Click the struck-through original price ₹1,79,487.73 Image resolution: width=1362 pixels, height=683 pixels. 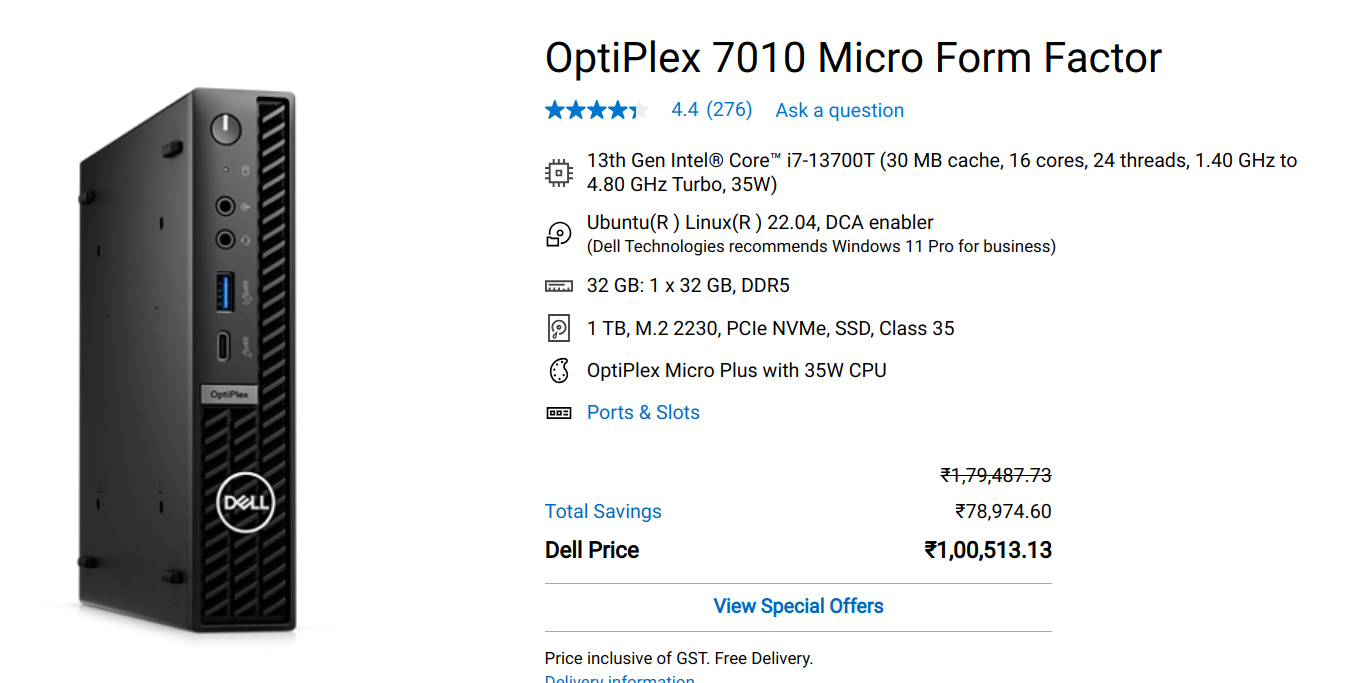tap(996, 476)
